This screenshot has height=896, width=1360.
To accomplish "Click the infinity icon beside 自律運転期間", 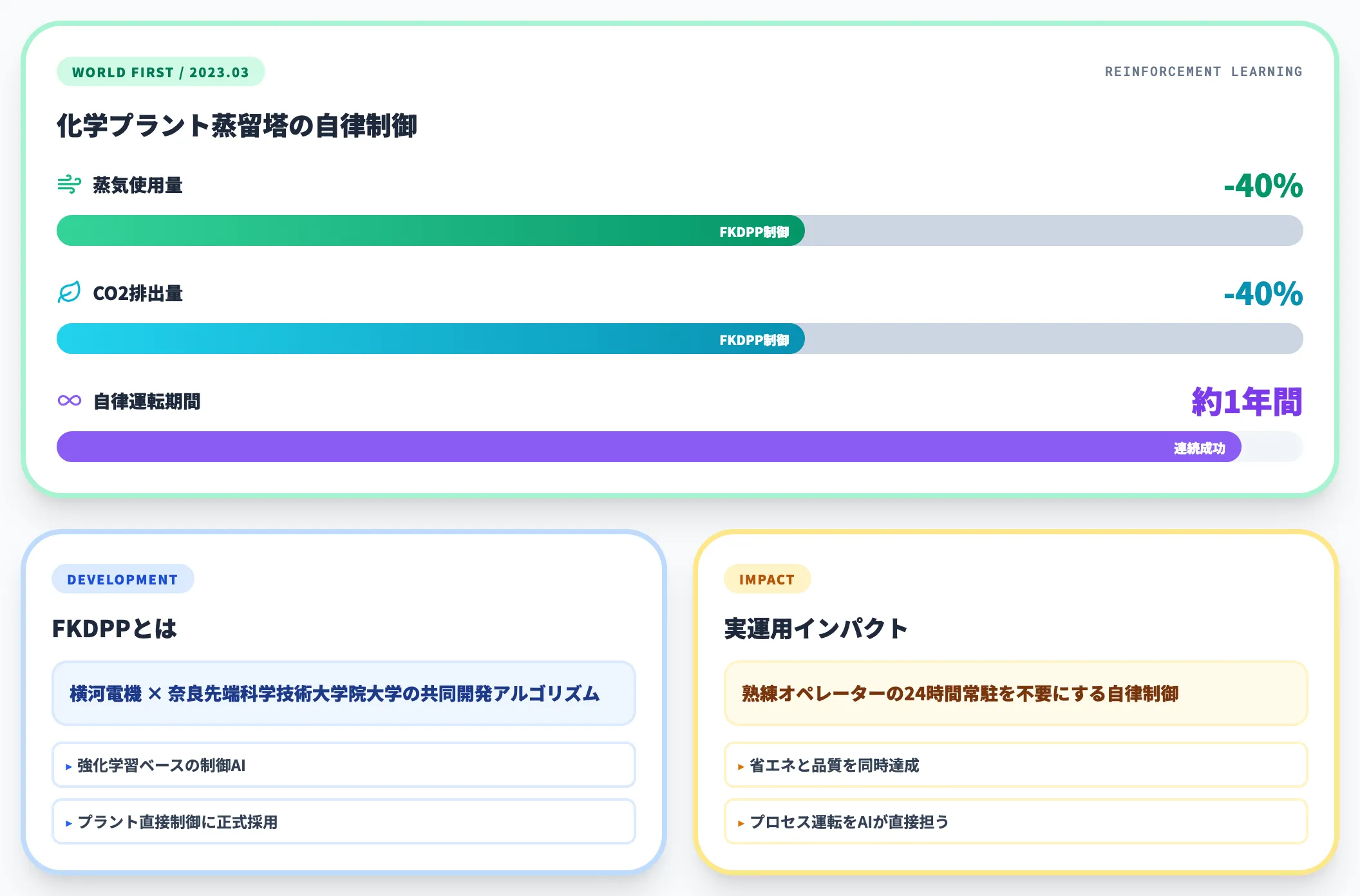I will [69, 400].
